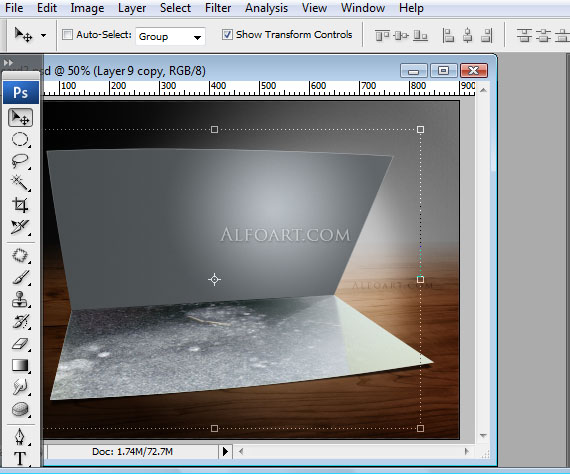Click the right-middle transform handle
Image resolution: width=570 pixels, height=474 pixels.
[420, 279]
